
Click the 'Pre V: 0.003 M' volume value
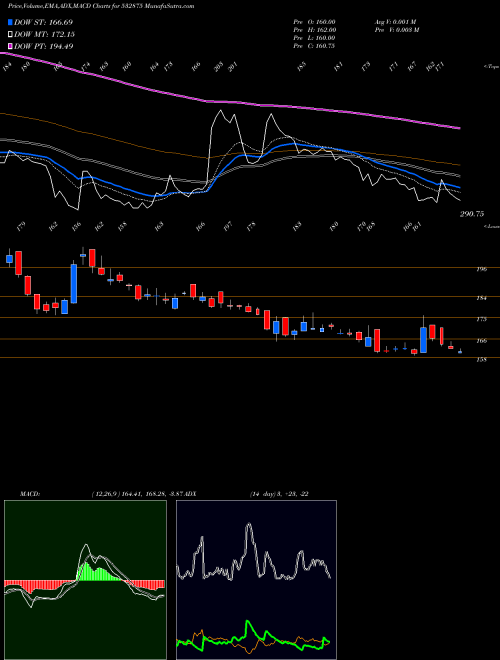(x=396, y=30)
